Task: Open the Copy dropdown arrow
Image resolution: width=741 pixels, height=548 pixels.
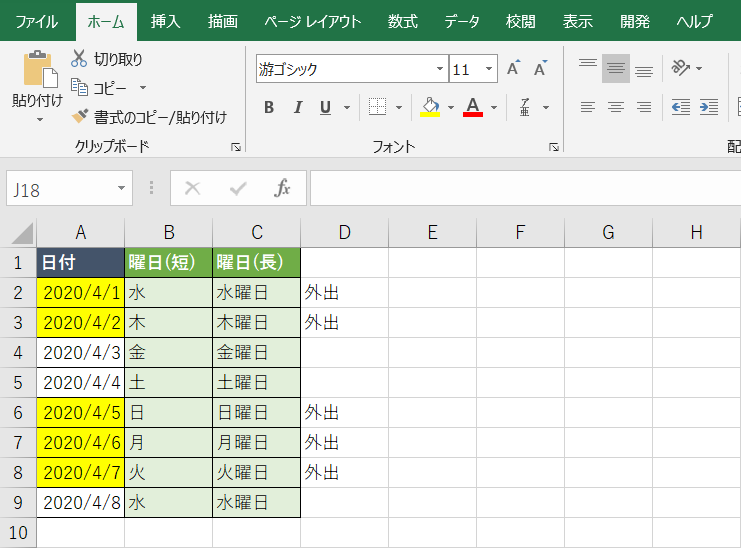Action: (x=143, y=87)
